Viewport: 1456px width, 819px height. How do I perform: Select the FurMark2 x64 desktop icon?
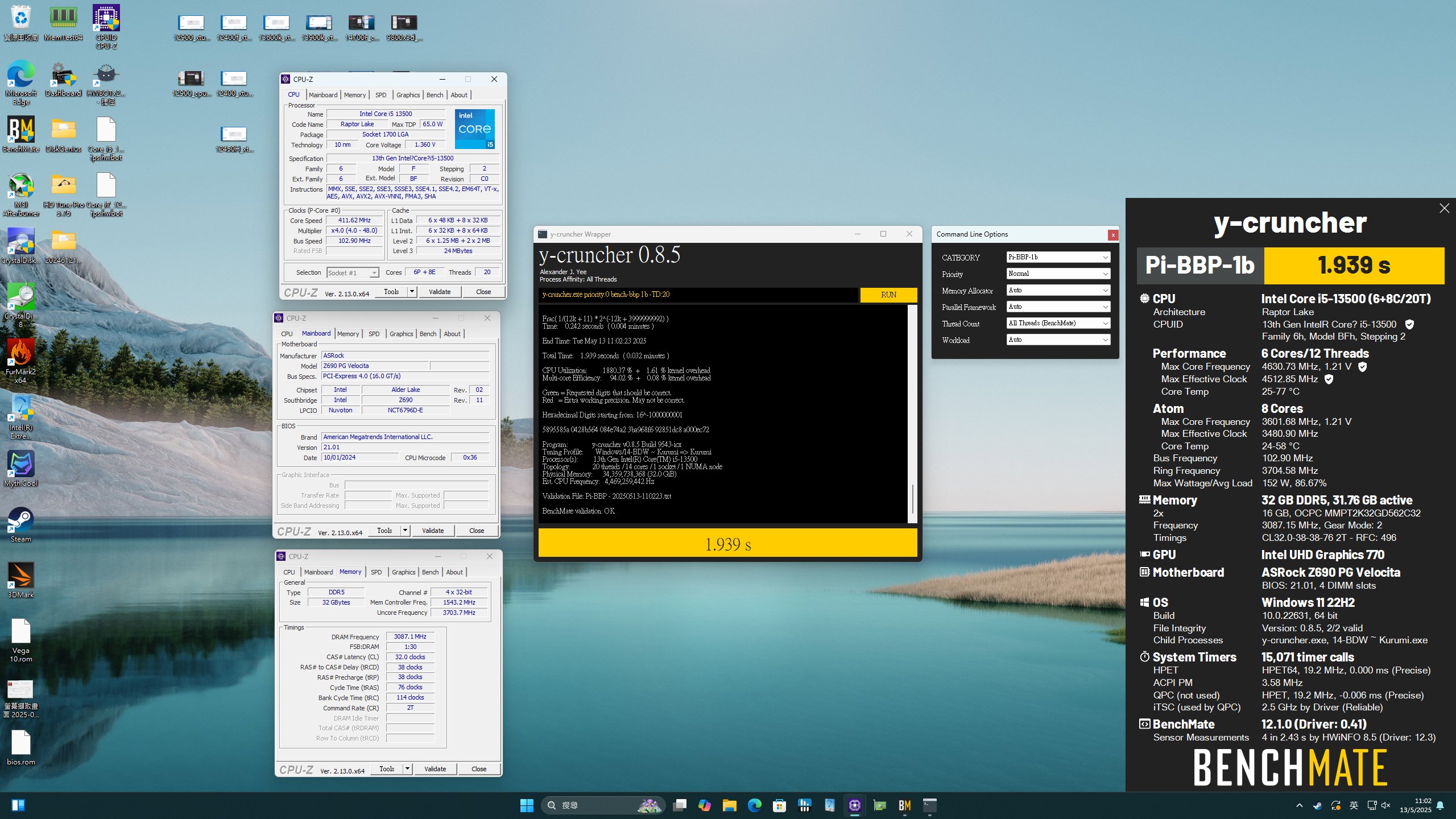point(21,361)
